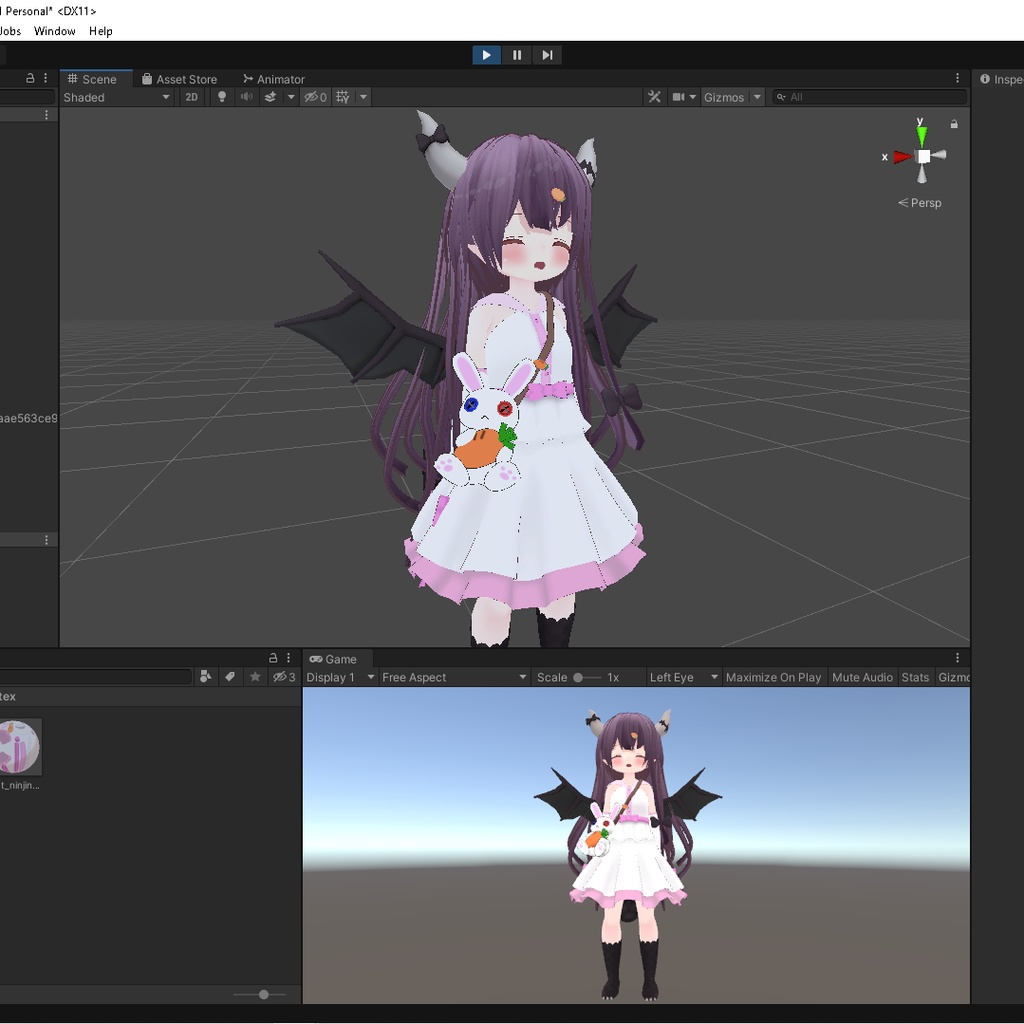Image resolution: width=1024 pixels, height=1024 pixels.
Task: Select the t_ninji texture thumbnail
Action: [20, 748]
